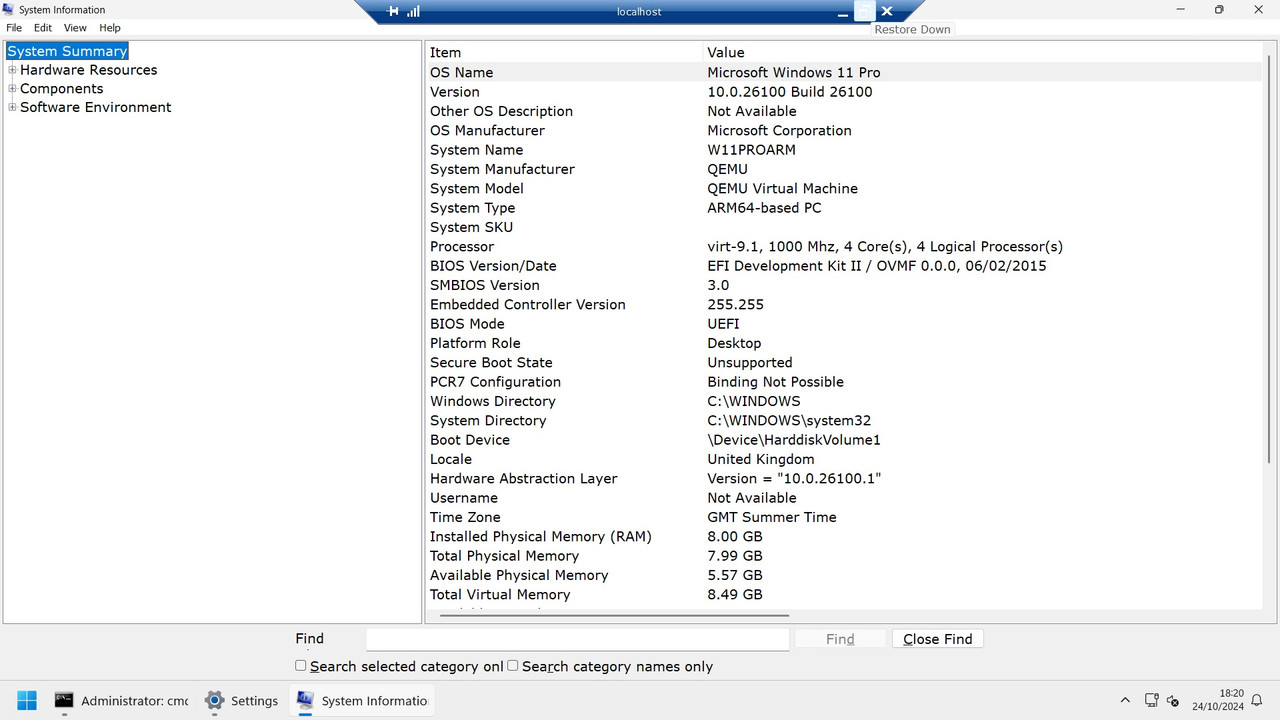
Task: Expand the Hardware Resources node
Action: point(12,70)
